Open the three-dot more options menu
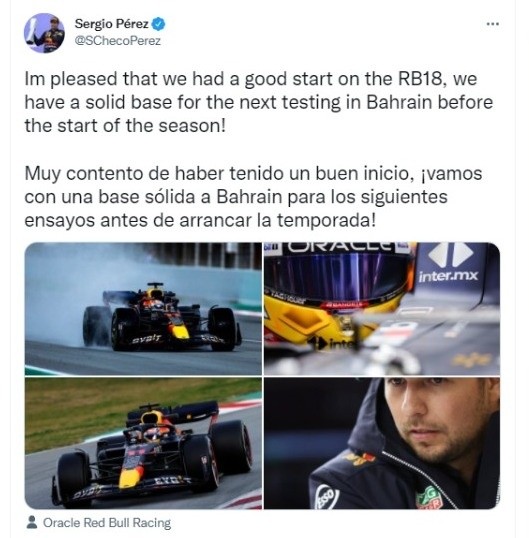Screen dimensions: 529x538 coord(492,24)
